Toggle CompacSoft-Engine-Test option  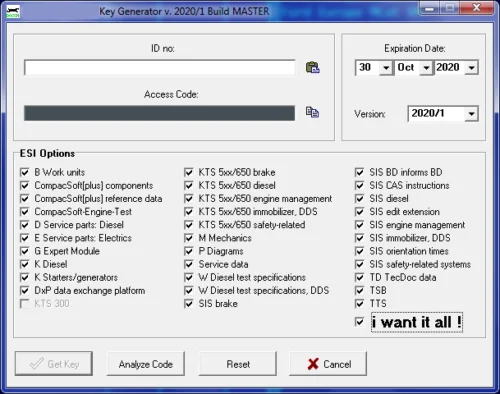(25, 212)
